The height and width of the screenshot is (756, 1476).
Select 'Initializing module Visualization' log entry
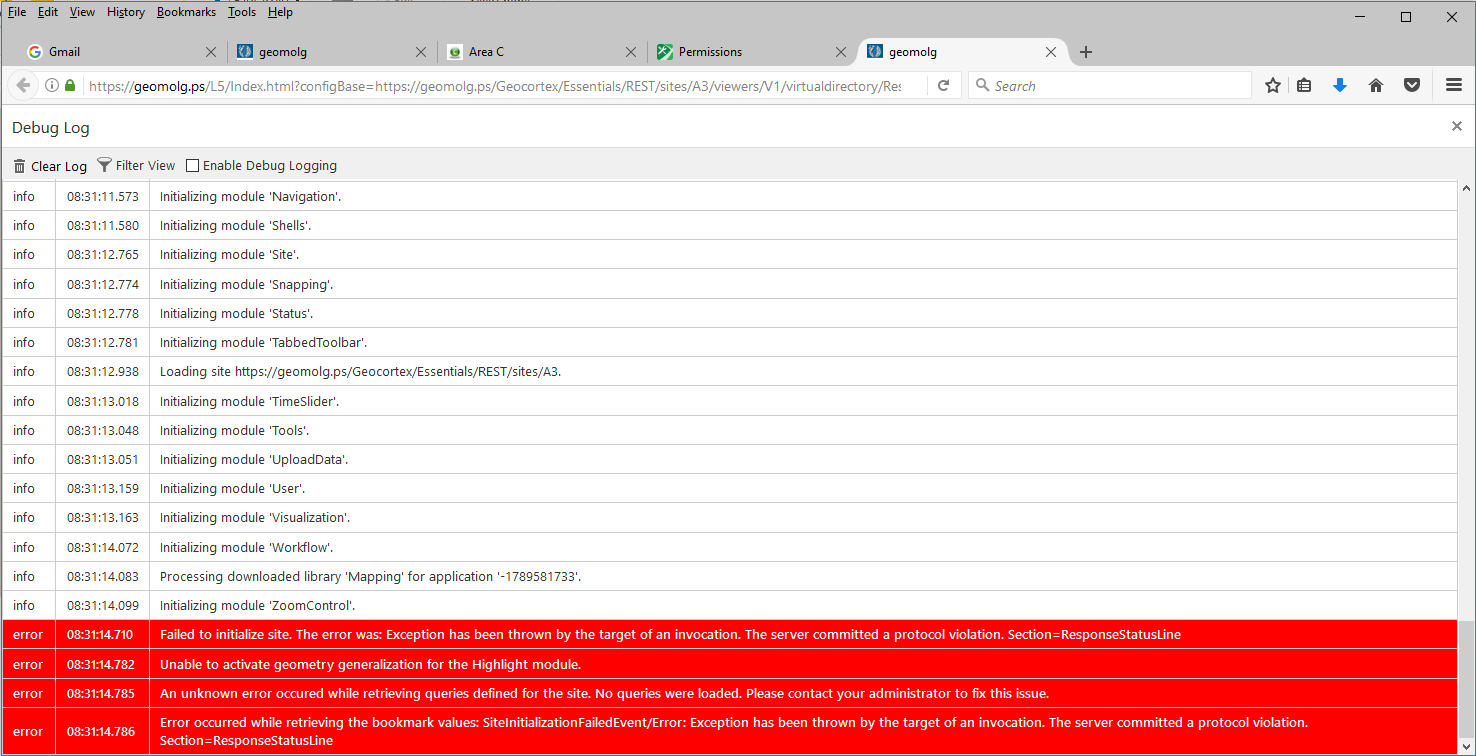(730, 517)
